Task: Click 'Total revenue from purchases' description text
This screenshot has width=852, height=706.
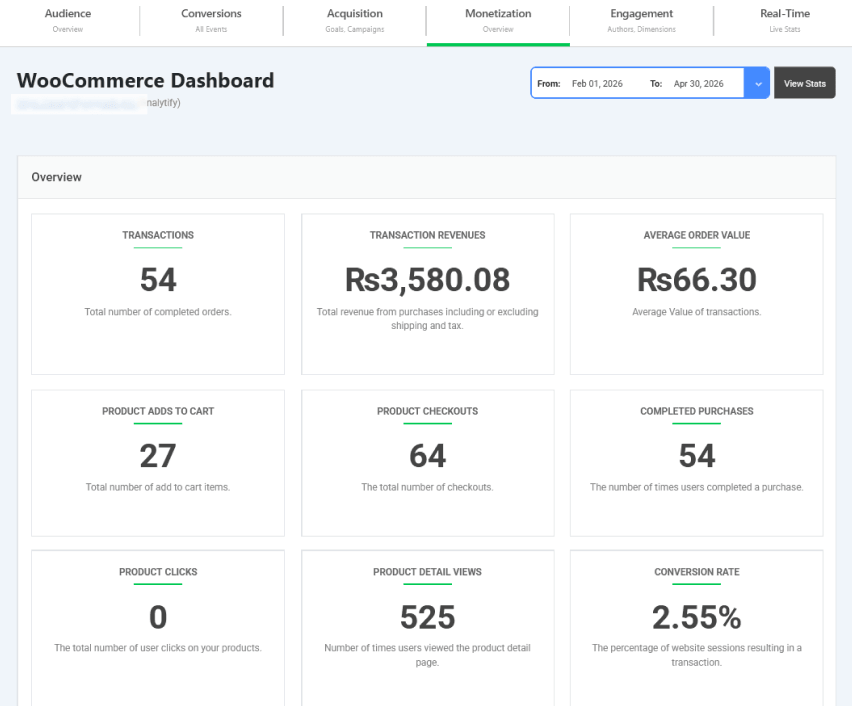Action: (x=428, y=319)
